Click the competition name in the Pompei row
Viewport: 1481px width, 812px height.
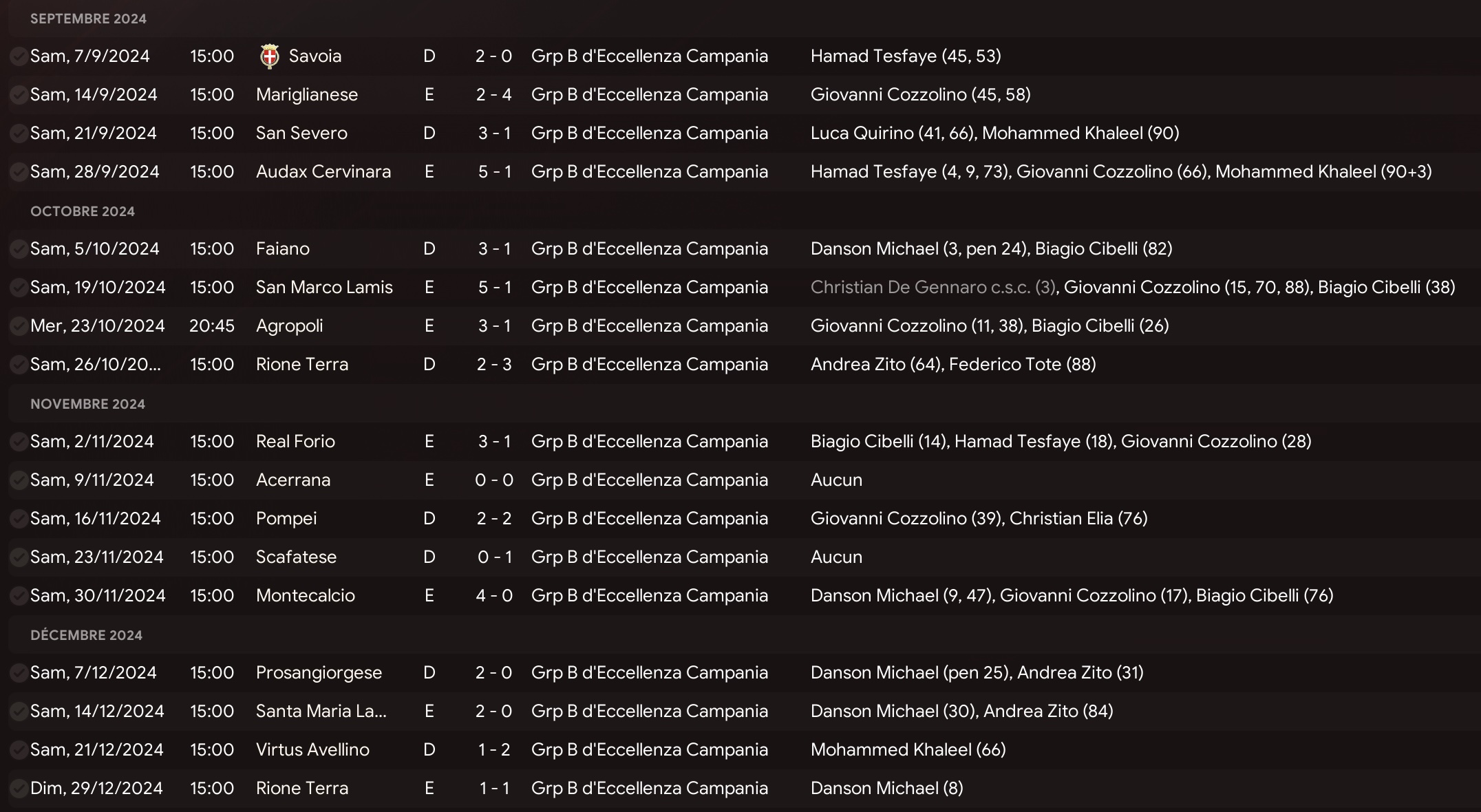[650, 519]
